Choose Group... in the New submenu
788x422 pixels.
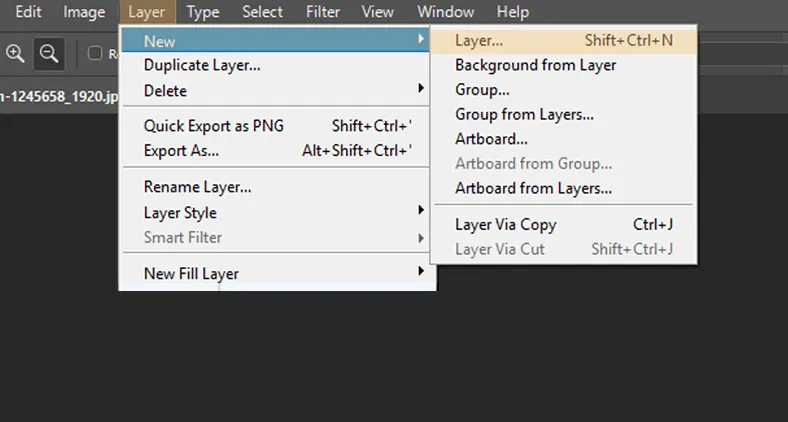pos(564,90)
